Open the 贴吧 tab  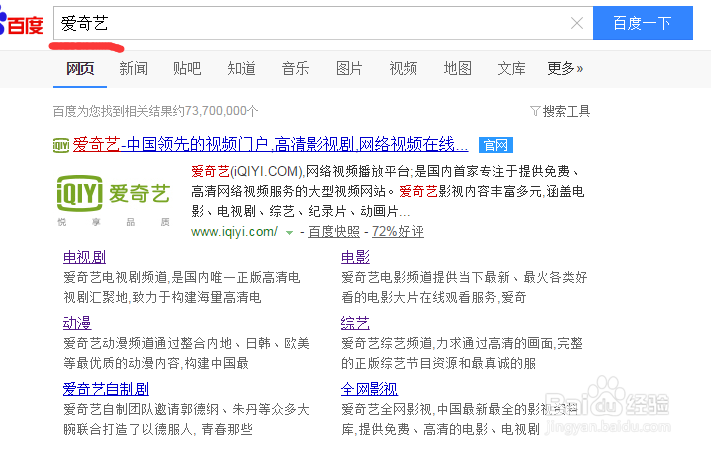click(x=187, y=68)
